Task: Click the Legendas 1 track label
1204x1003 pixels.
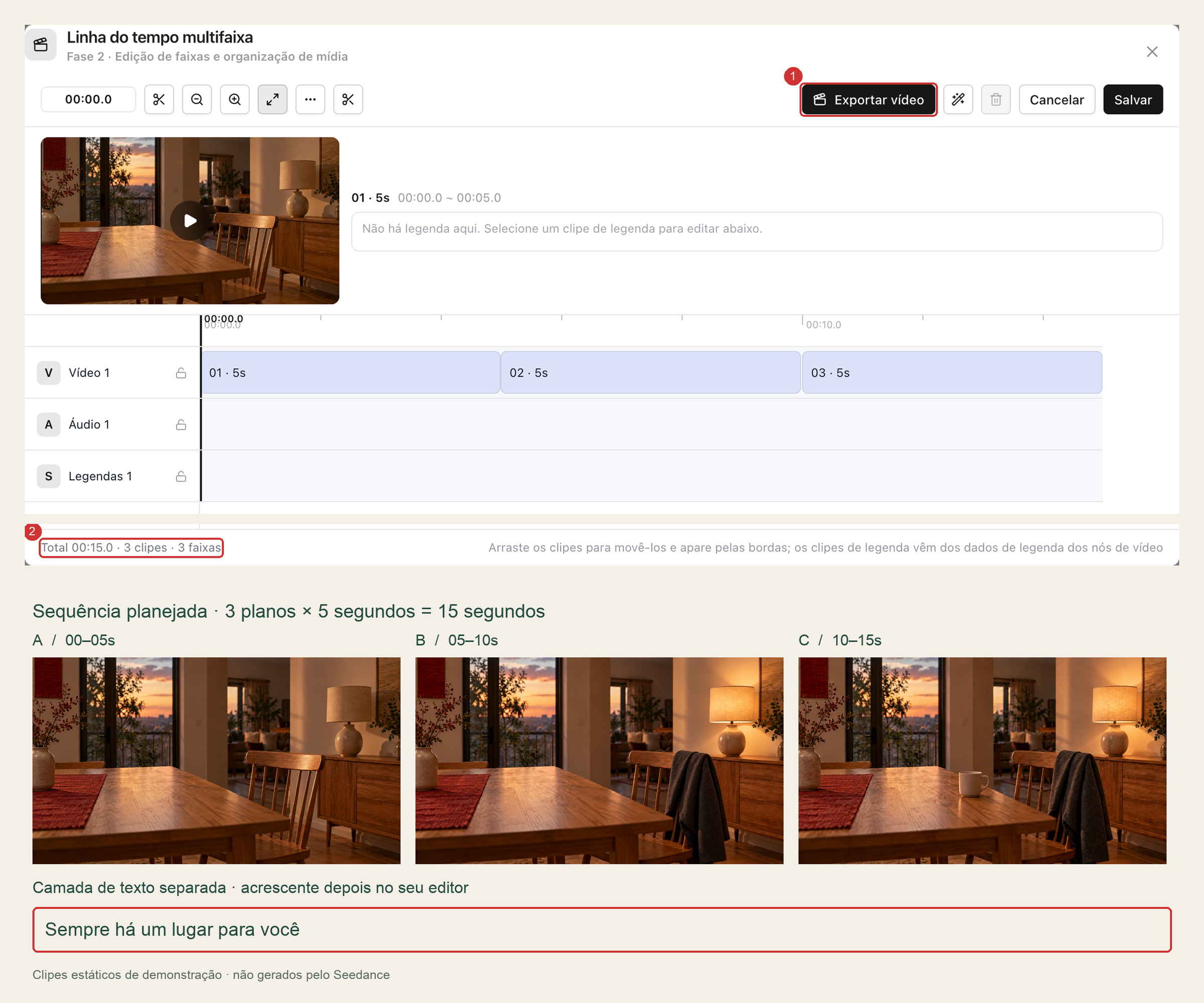Action: pos(100,476)
